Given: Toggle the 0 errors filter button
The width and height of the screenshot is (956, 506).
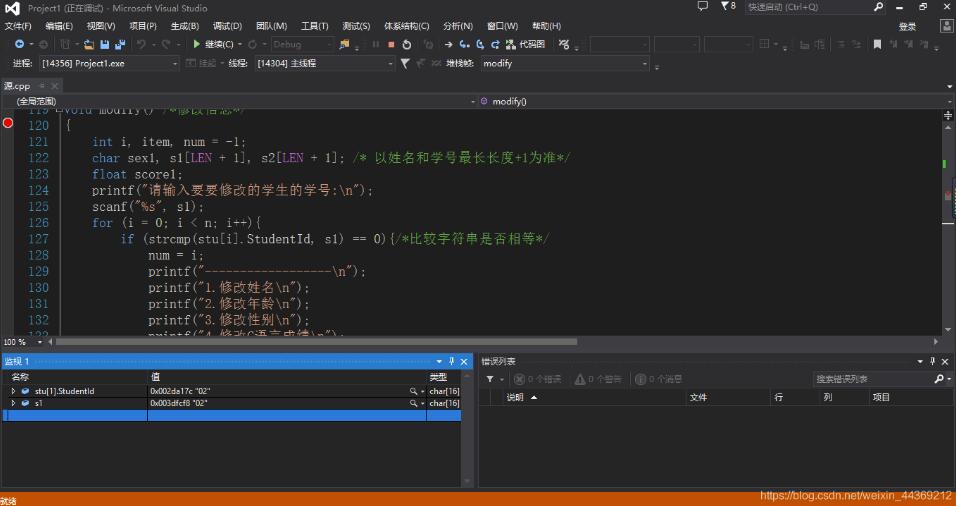Looking at the screenshot, I should click(x=537, y=379).
